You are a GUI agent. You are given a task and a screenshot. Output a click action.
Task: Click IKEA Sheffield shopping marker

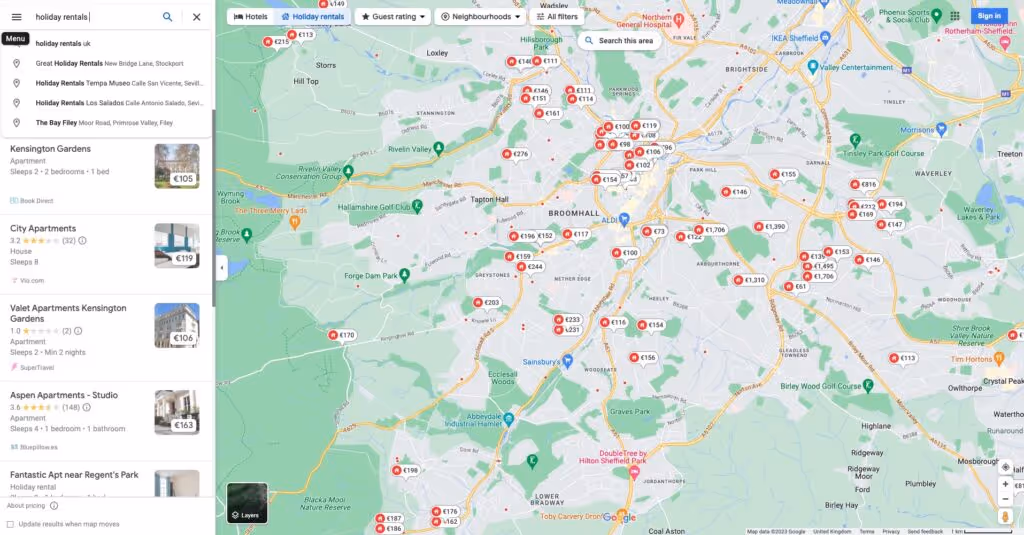[825, 37]
